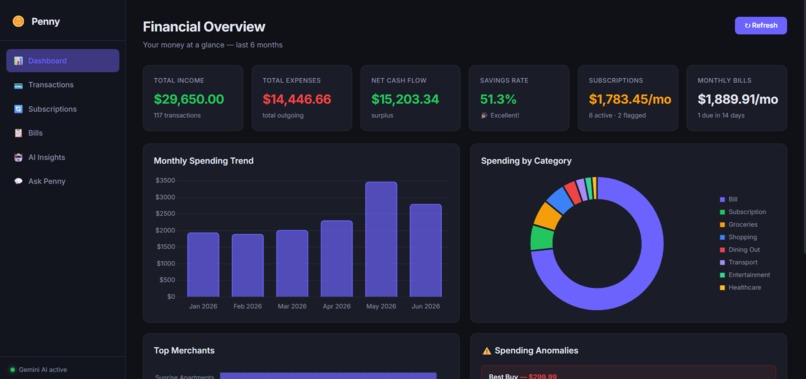Click the 1 due in 14 days text
Screen dimensions: 806x379
tap(721, 116)
